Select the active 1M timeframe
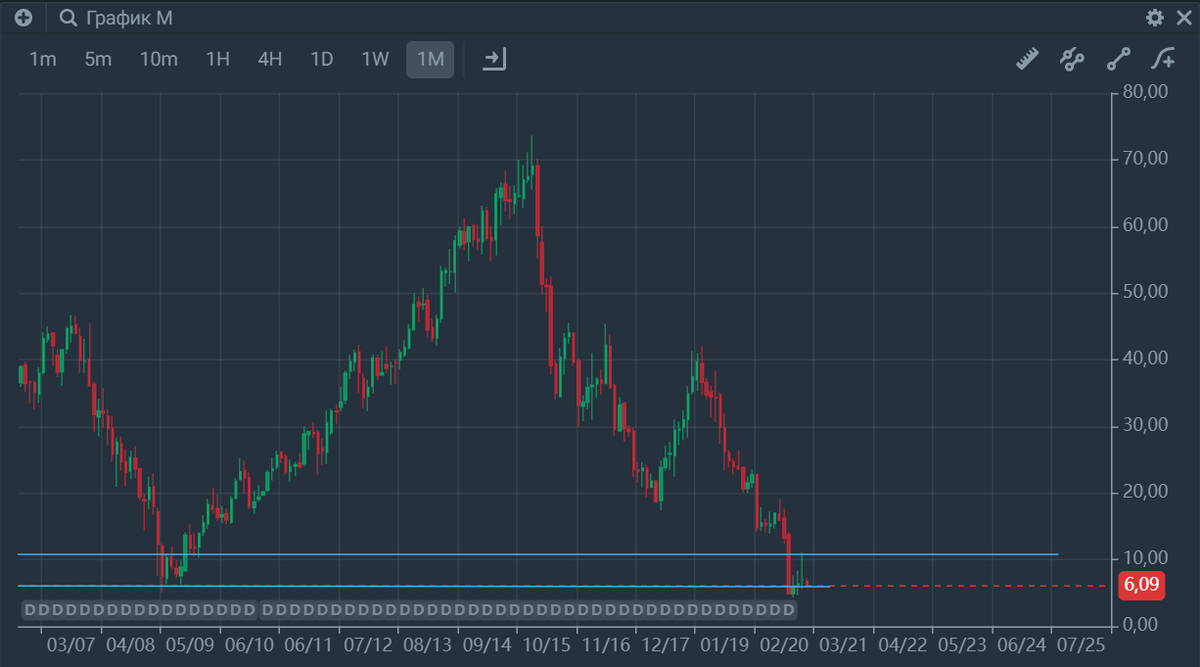The width and height of the screenshot is (1200, 667). coord(430,59)
